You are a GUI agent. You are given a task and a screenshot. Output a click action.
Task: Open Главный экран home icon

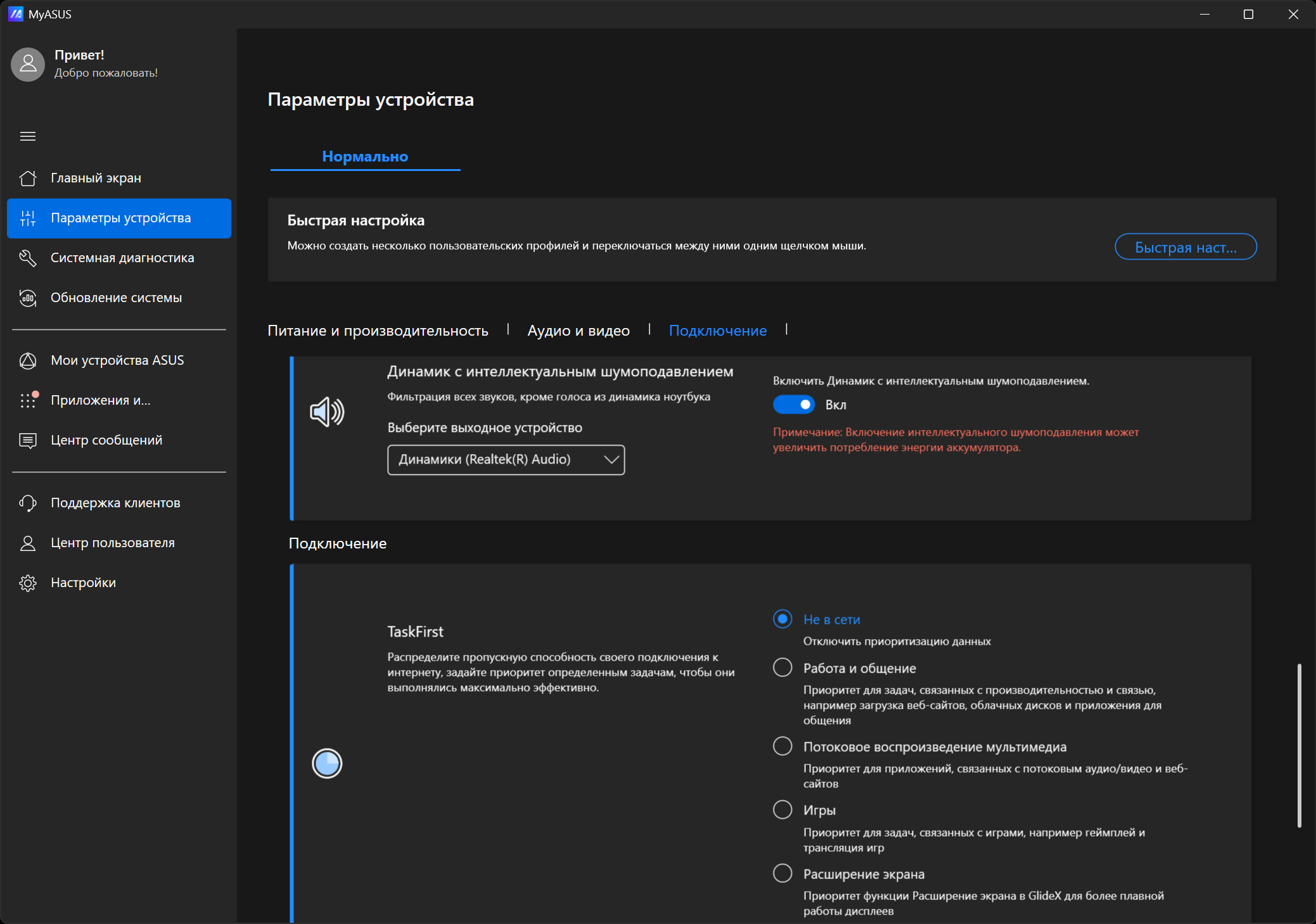point(28,178)
